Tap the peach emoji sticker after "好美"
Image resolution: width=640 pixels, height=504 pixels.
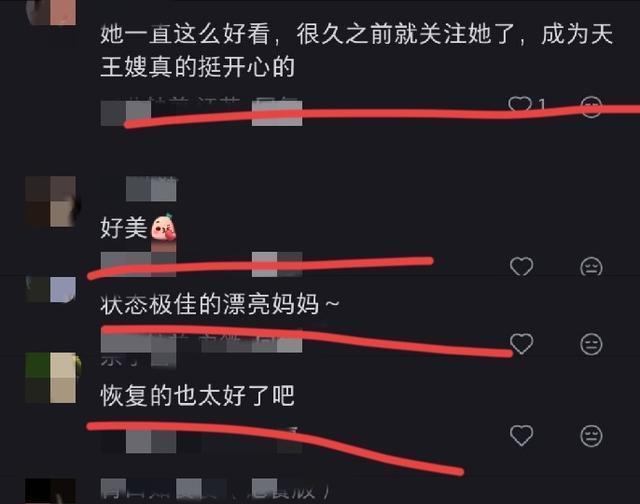coord(163,228)
